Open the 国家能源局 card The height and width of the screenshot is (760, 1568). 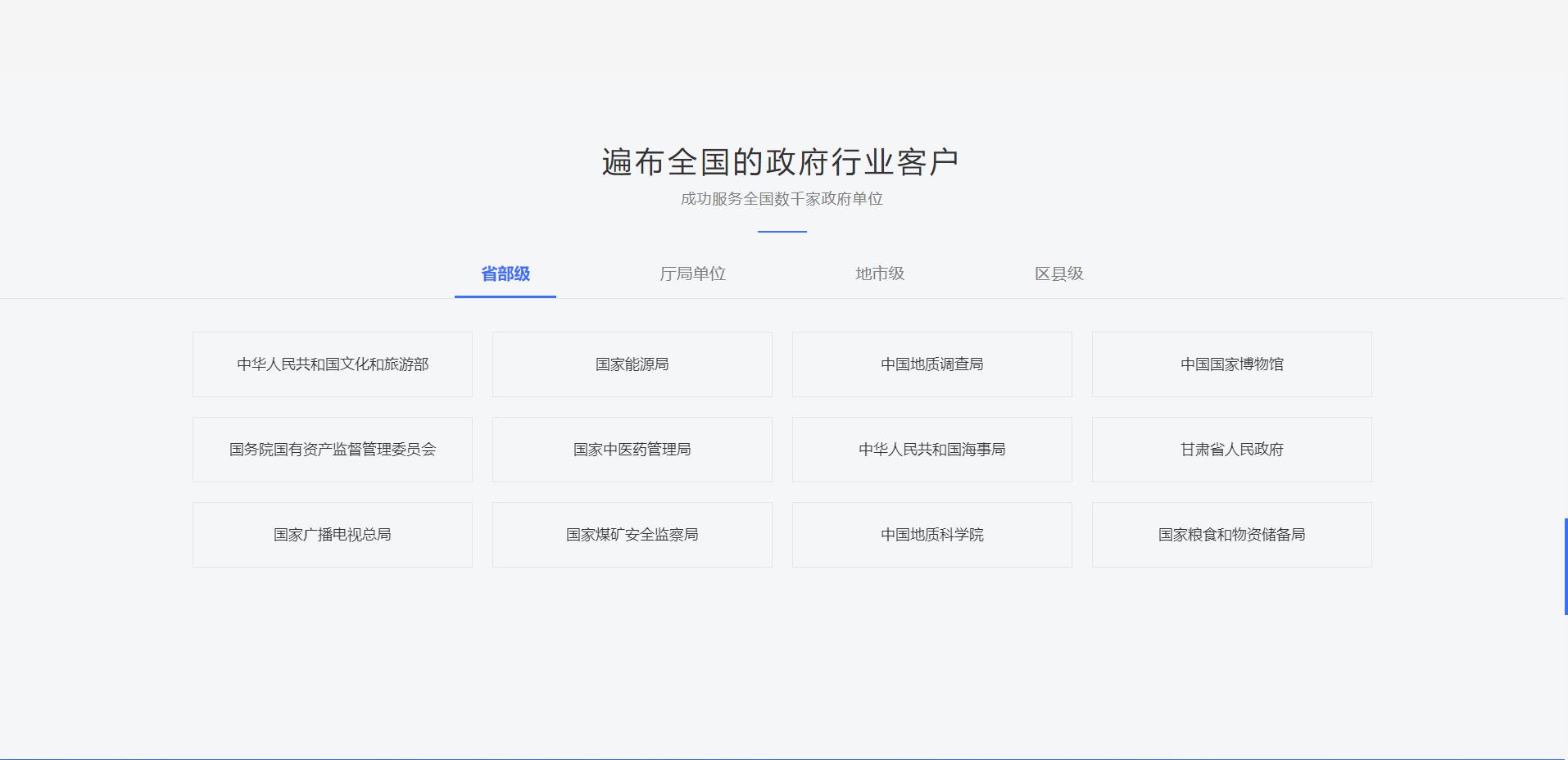coord(632,364)
